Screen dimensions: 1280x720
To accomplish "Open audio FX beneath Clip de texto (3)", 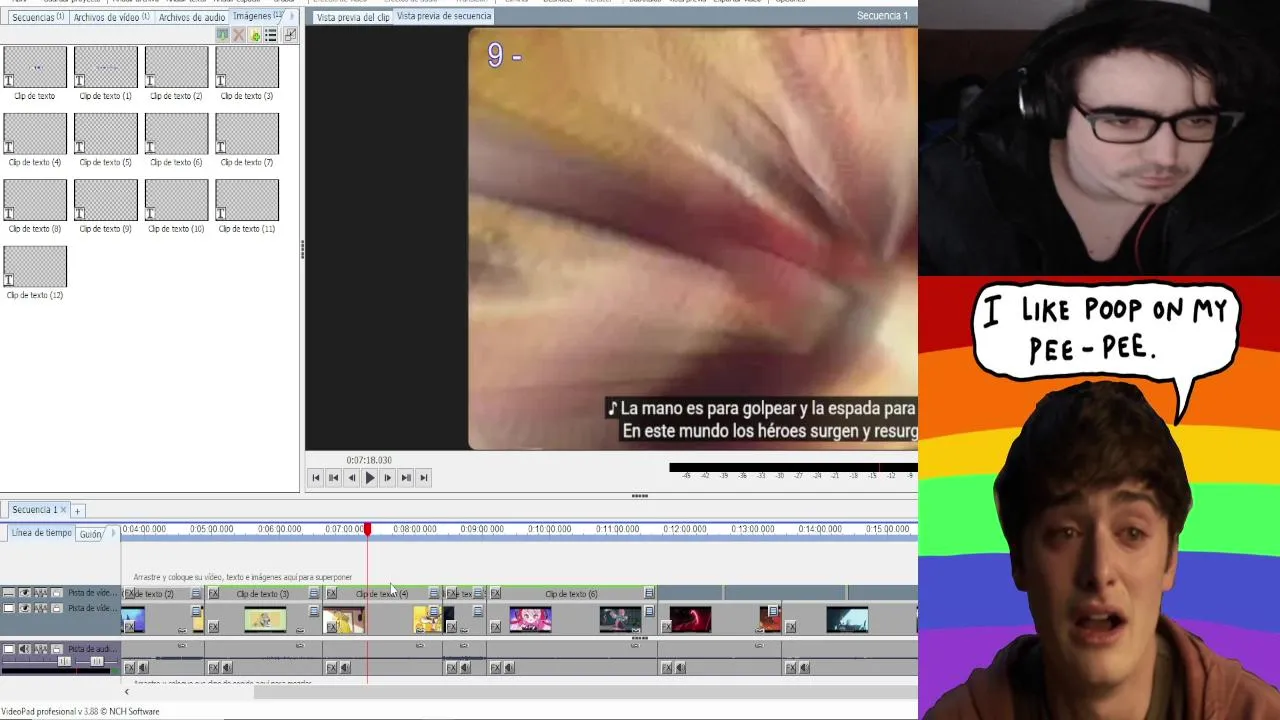I will pyautogui.click(x=213, y=667).
